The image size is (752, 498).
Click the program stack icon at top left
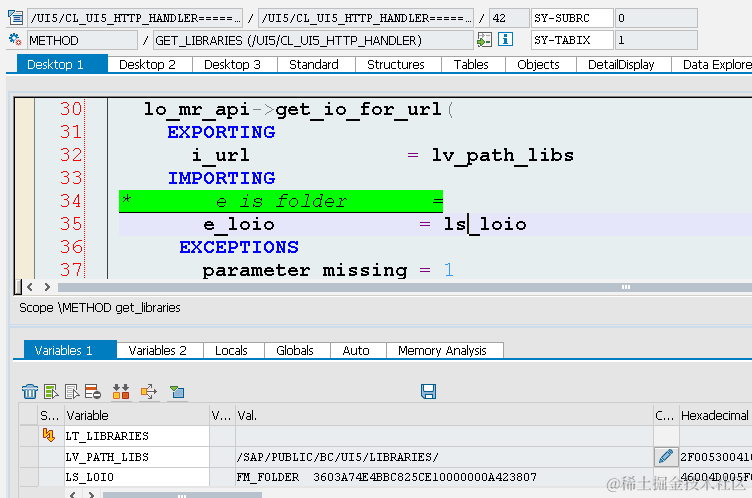[x=15, y=18]
